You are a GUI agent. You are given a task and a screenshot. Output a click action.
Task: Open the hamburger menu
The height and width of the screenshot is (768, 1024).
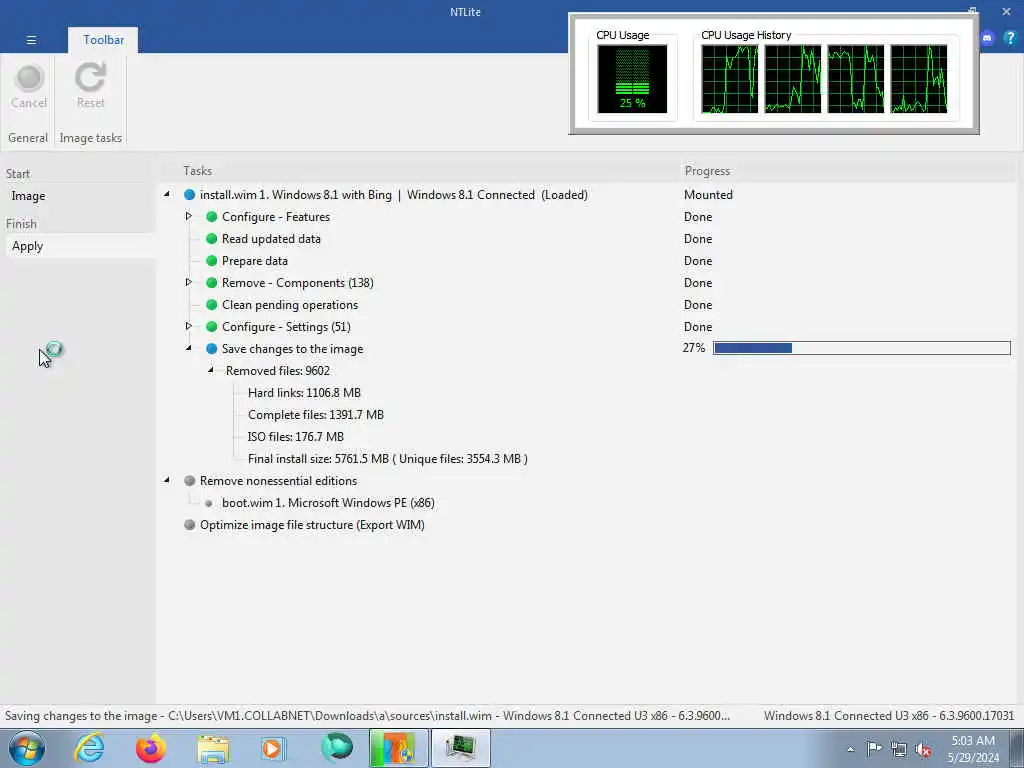pyautogui.click(x=31, y=40)
